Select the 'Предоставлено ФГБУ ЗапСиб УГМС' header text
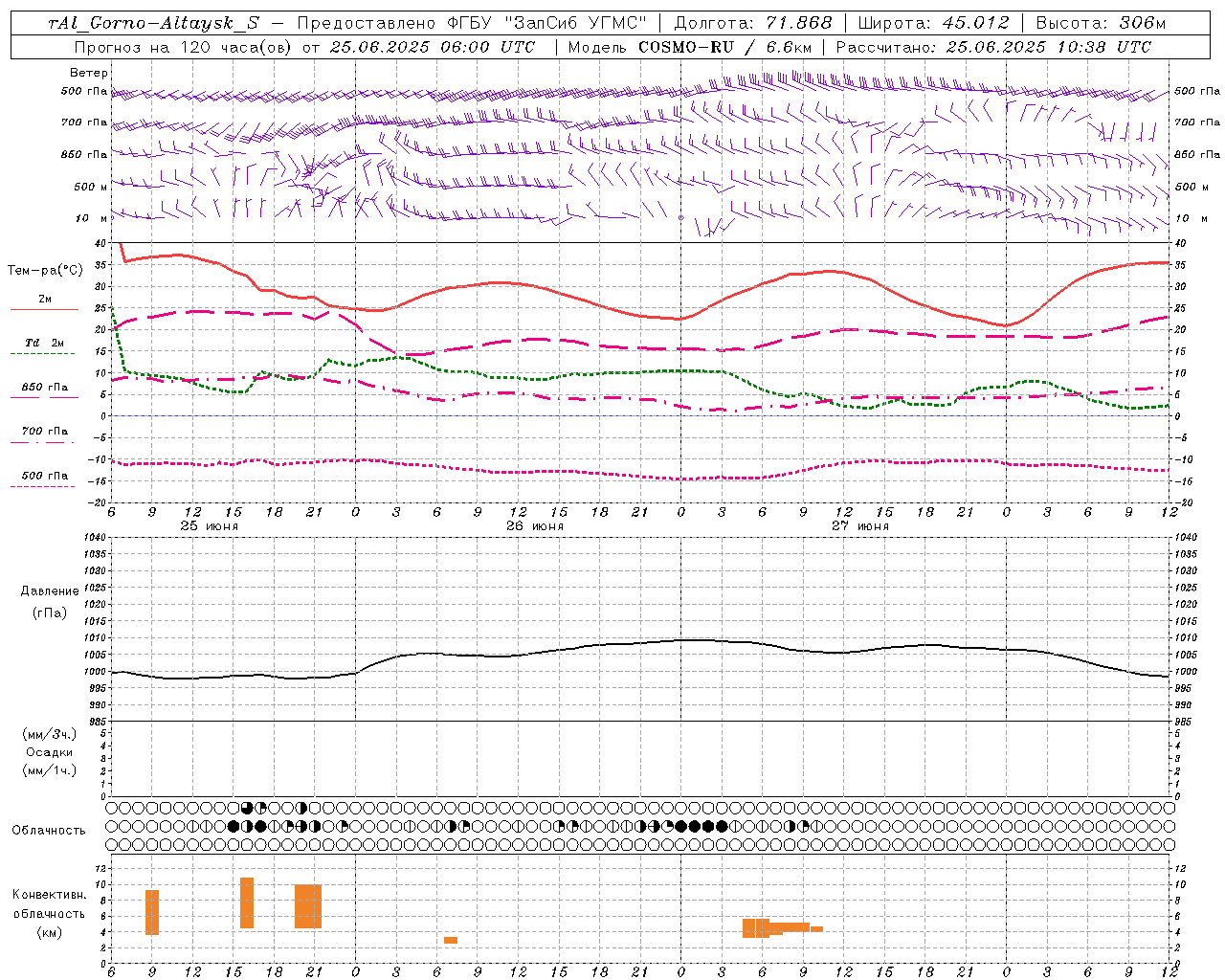Image resolution: width=1225 pixels, height=980 pixels. [x=473, y=23]
